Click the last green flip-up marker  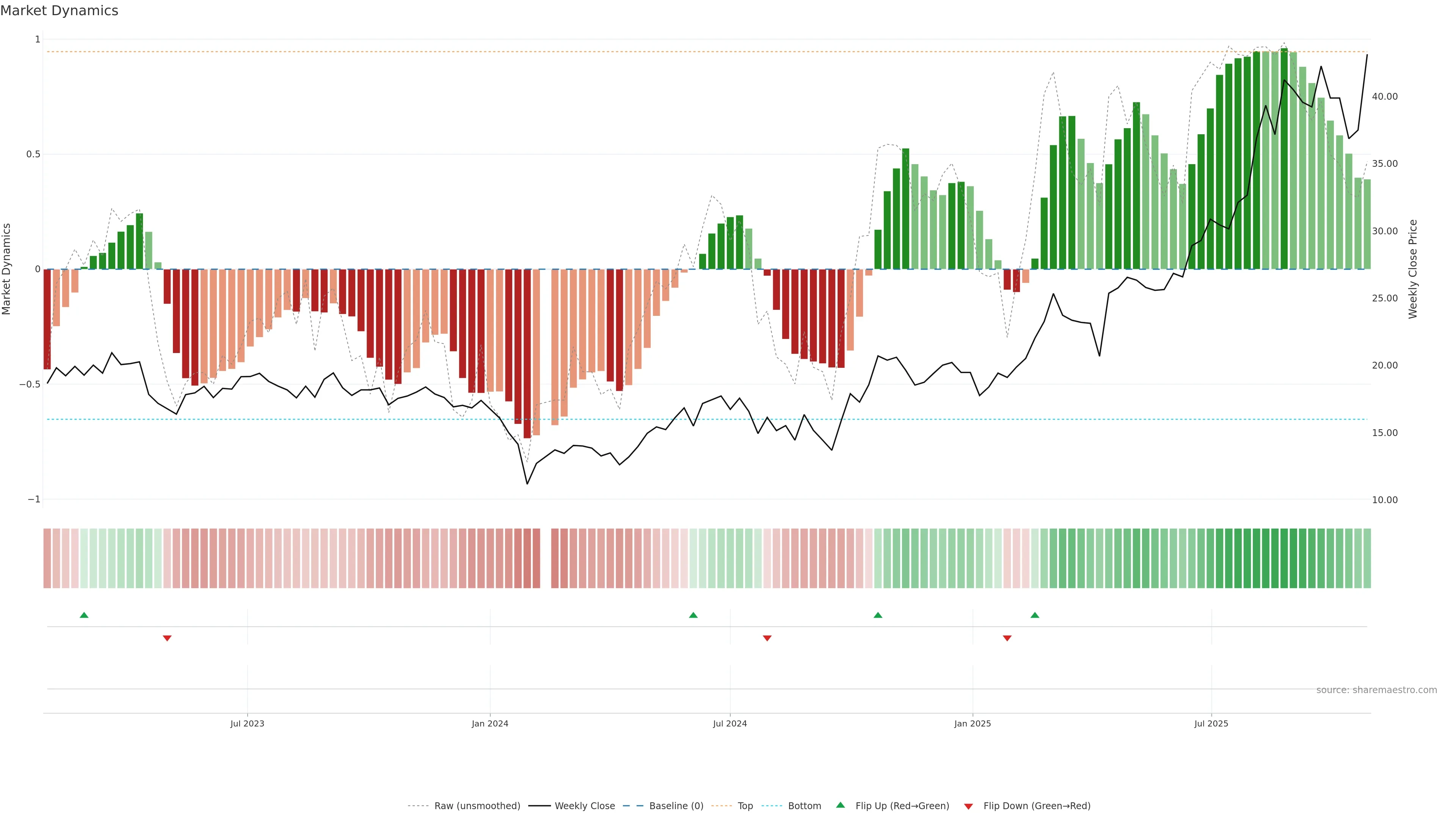(x=1035, y=615)
